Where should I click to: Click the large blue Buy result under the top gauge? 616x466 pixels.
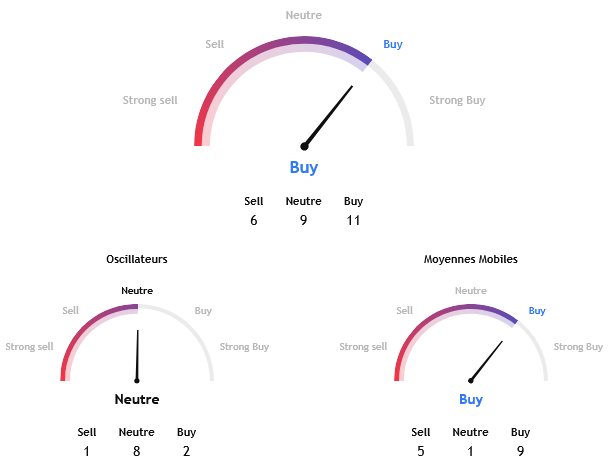click(304, 167)
